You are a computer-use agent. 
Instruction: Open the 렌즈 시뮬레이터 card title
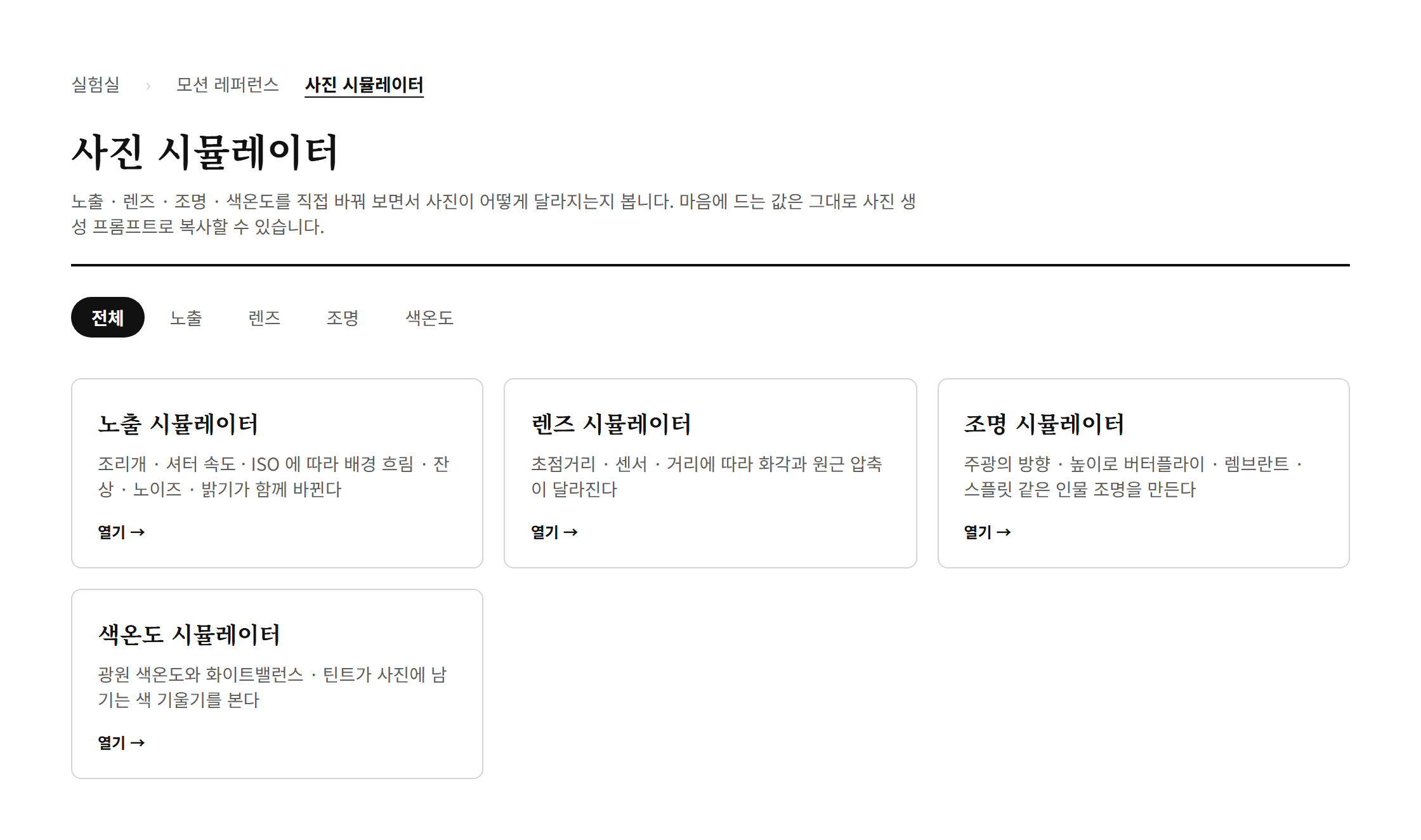[611, 424]
